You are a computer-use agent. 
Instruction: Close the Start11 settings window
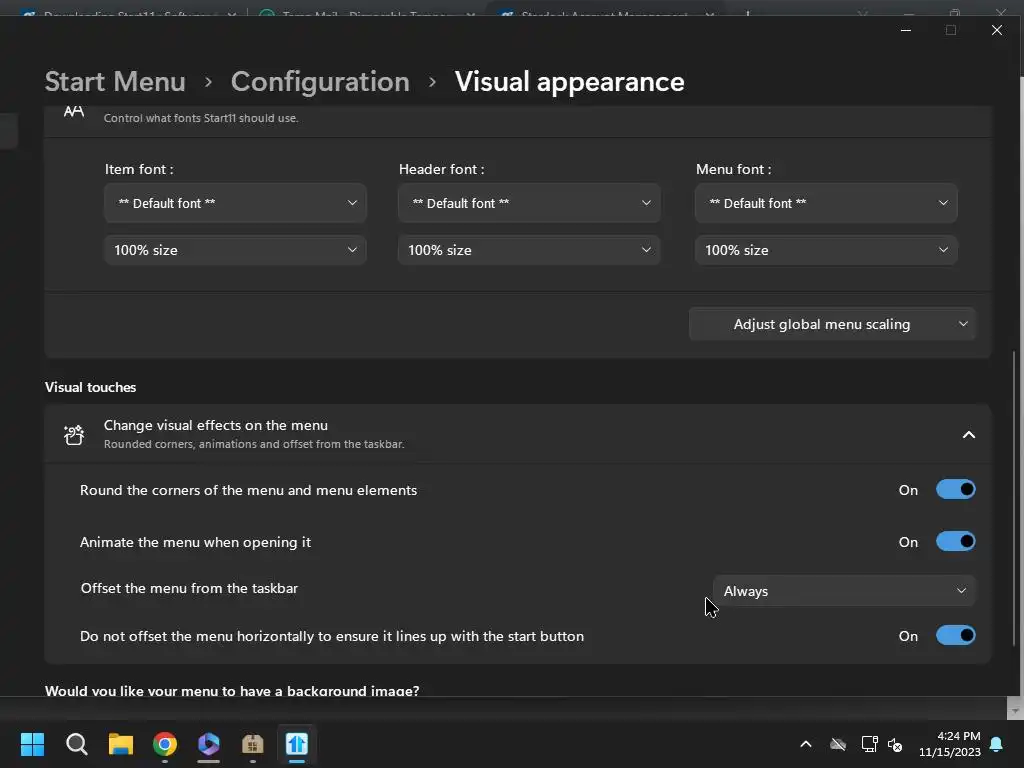(x=997, y=30)
